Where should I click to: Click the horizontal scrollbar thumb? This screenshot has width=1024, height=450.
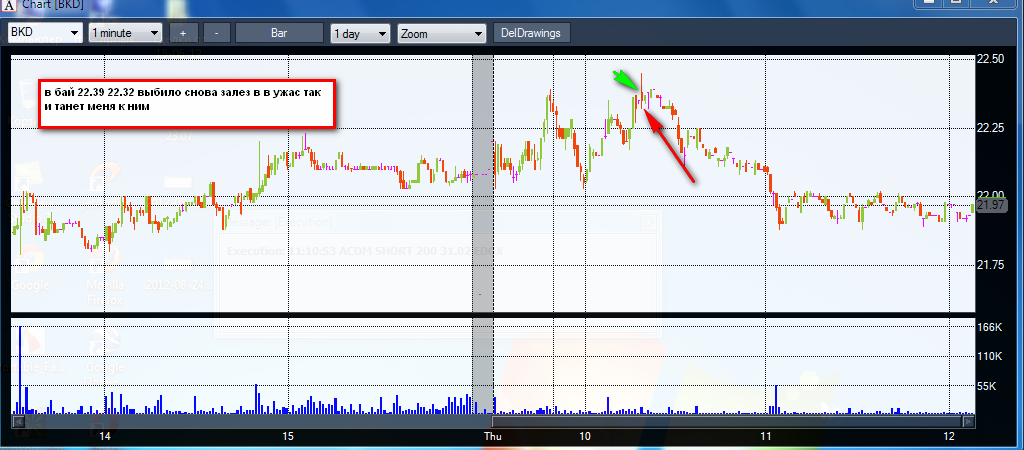coord(725,421)
